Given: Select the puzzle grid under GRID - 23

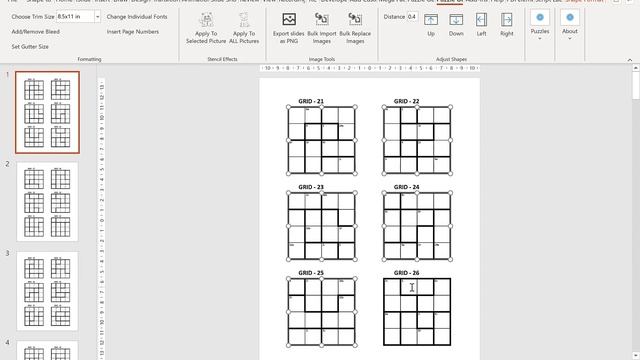Looking at the screenshot, I should coord(322,226).
